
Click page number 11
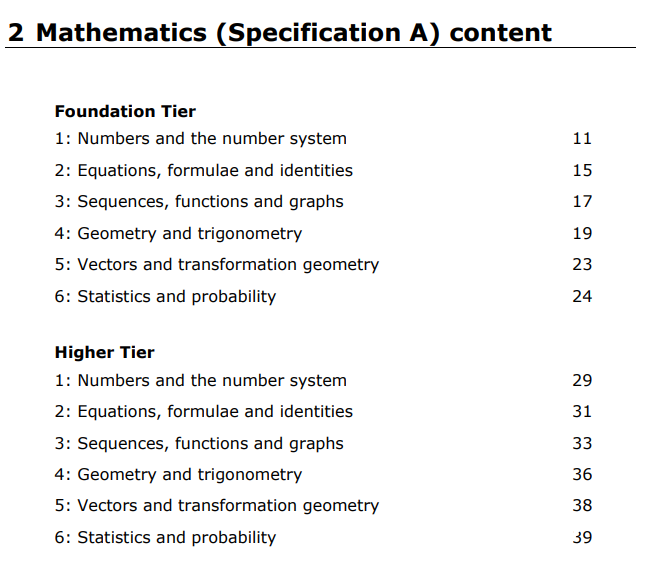tap(582, 139)
